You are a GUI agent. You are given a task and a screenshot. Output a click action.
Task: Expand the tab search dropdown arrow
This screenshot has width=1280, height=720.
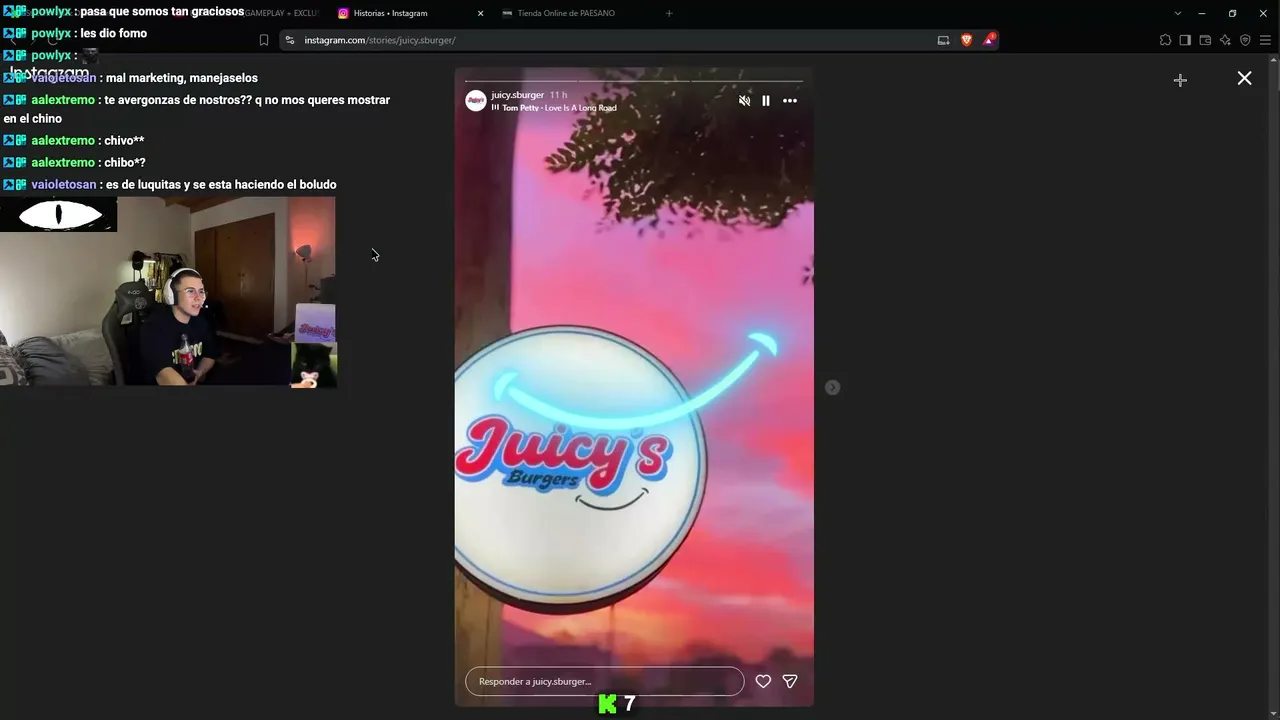coord(1177,13)
